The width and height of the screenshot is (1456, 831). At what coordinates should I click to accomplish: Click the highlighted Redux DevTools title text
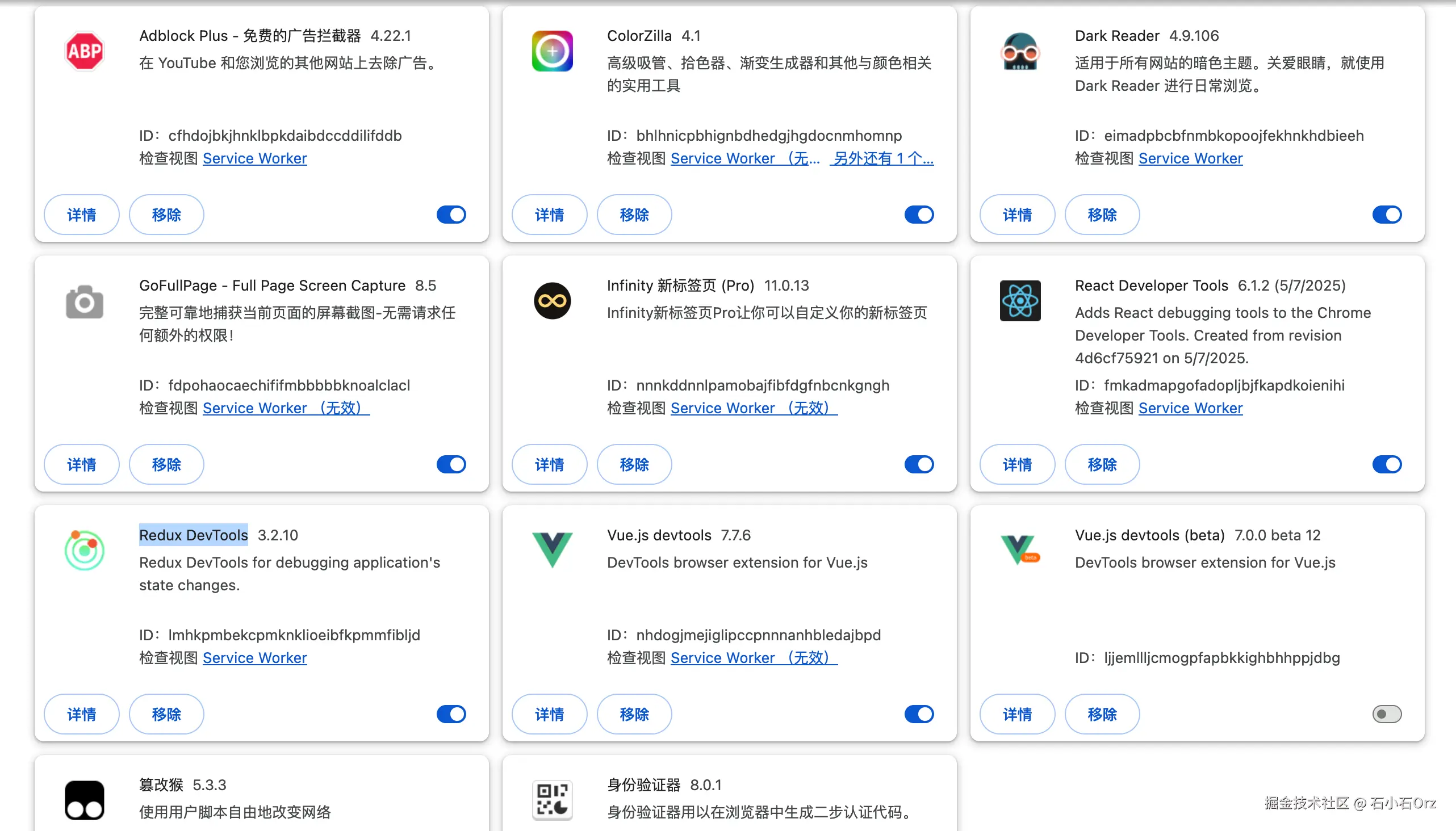194,535
